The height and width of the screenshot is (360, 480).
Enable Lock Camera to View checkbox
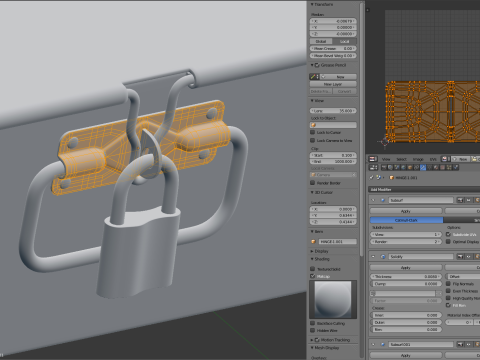click(x=313, y=140)
